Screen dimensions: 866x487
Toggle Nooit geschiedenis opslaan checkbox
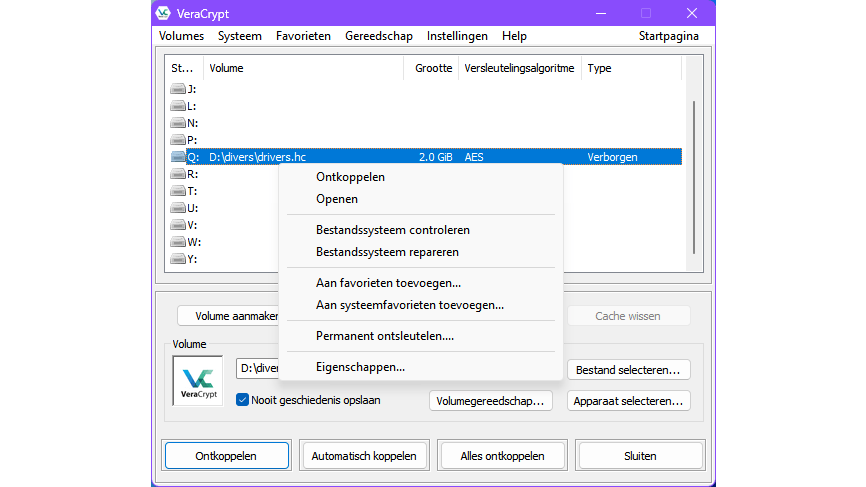[x=242, y=400]
